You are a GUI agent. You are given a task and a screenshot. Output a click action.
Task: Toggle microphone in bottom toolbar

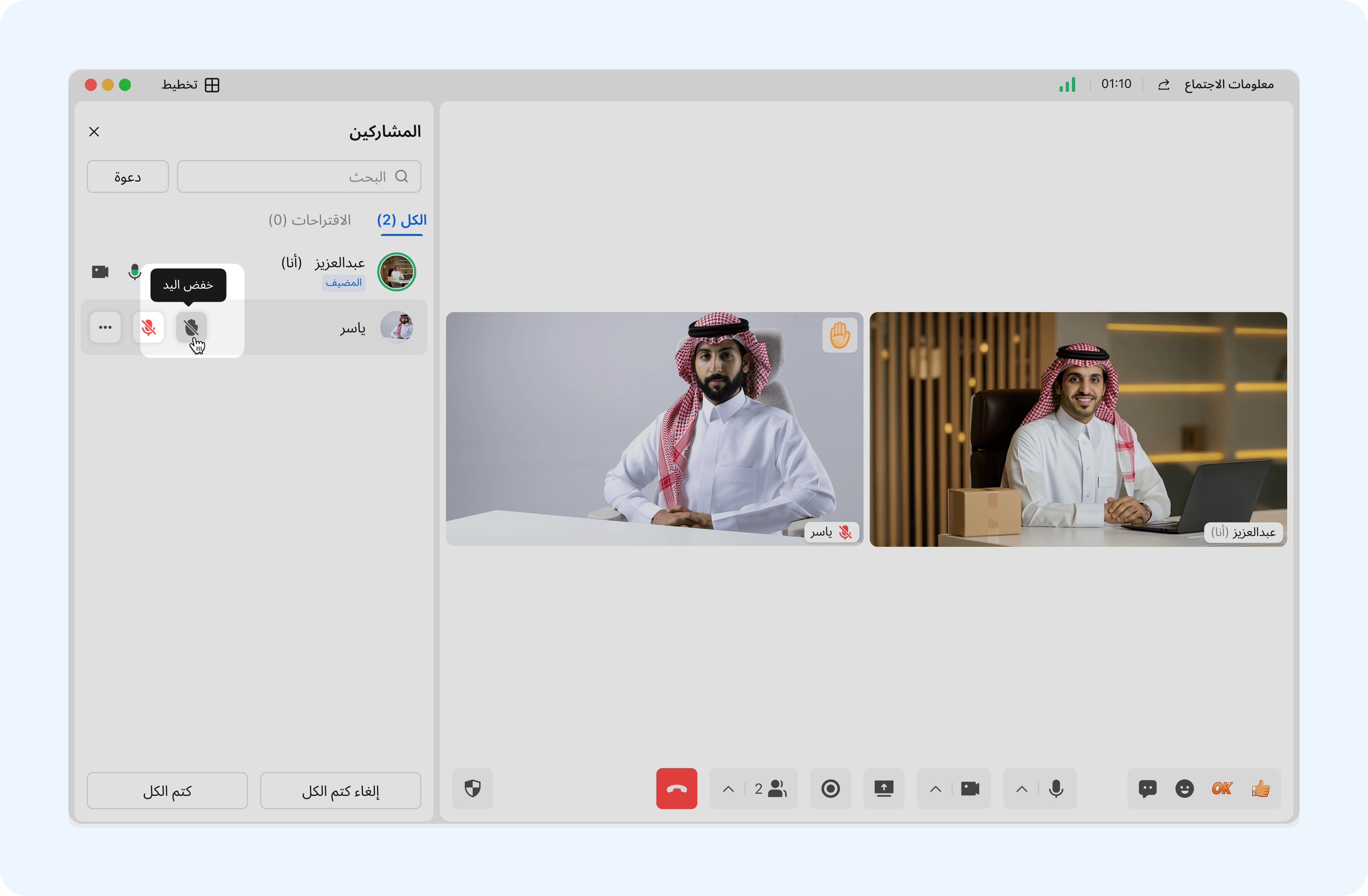(x=1056, y=788)
